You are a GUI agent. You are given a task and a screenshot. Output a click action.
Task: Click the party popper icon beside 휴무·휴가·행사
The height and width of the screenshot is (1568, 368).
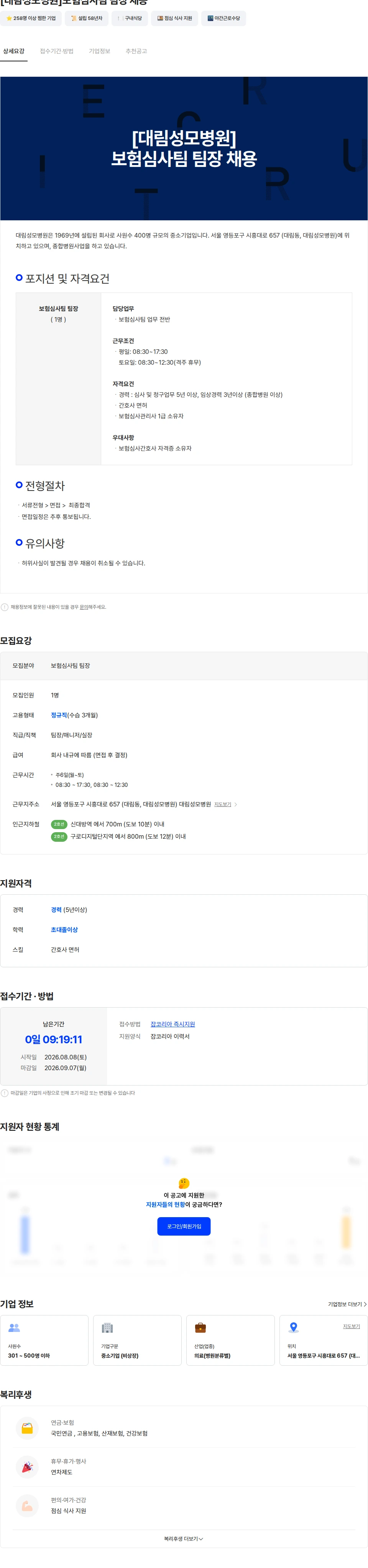tap(27, 1467)
